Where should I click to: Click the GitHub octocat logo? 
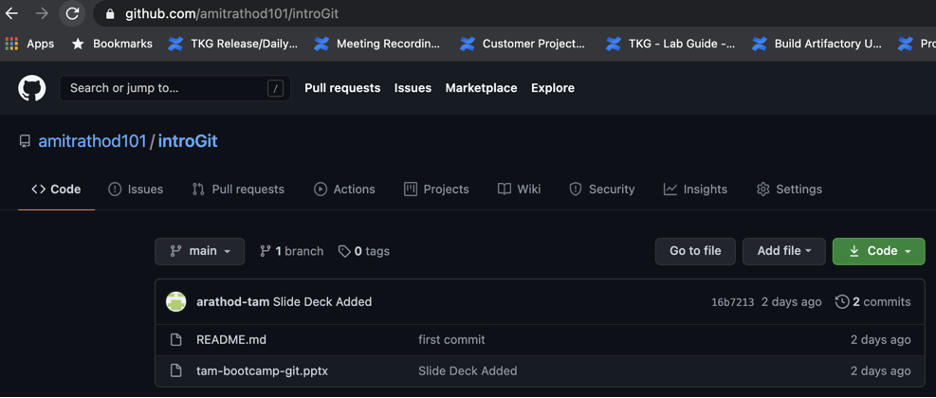[x=32, y=88]
